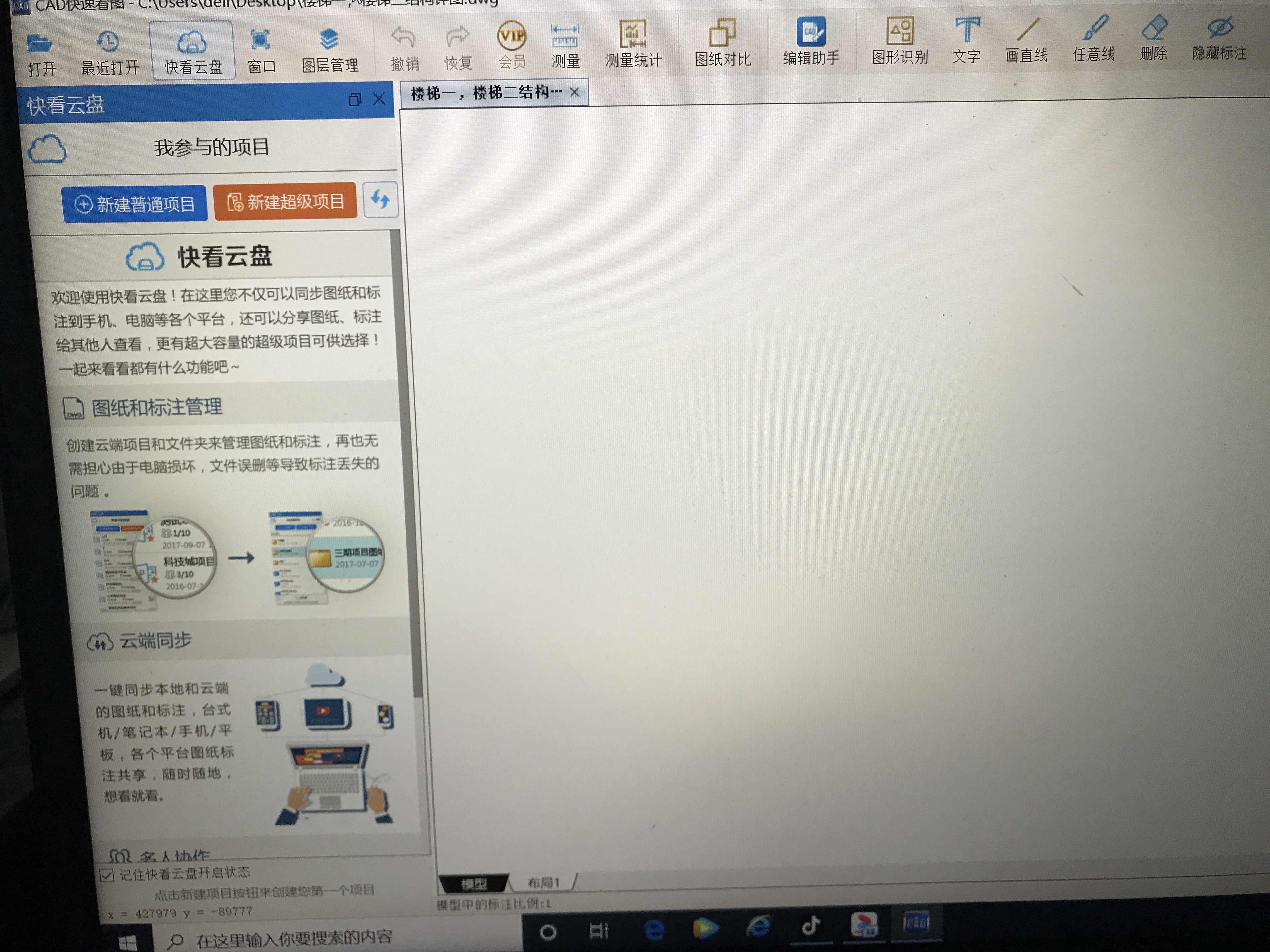The height and width of the screenshot is (952, 1270).
Task: Create project with 新建普通项目 button
Action: pos(134,204)
